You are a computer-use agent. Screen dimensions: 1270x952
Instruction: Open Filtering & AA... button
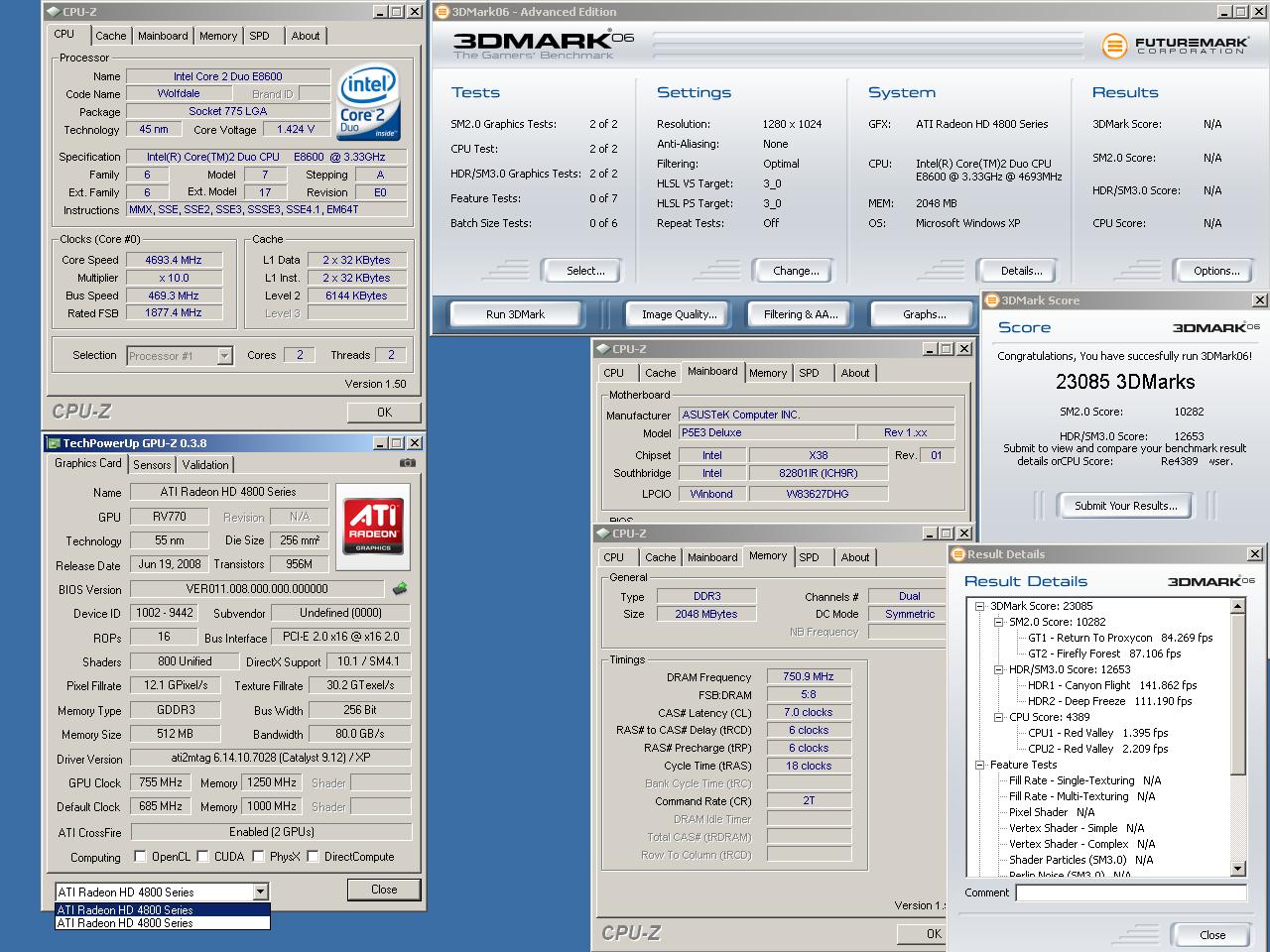tap(801, 314)
